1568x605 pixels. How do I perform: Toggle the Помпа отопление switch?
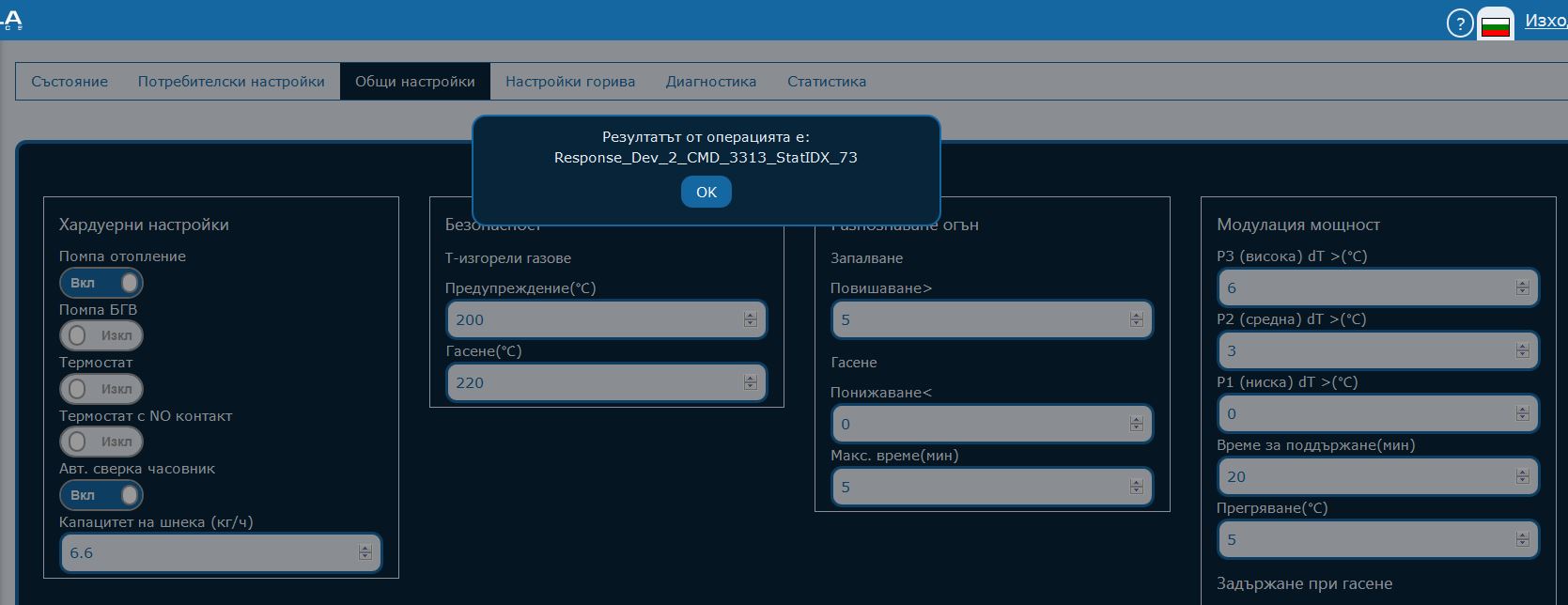point(101,283)
